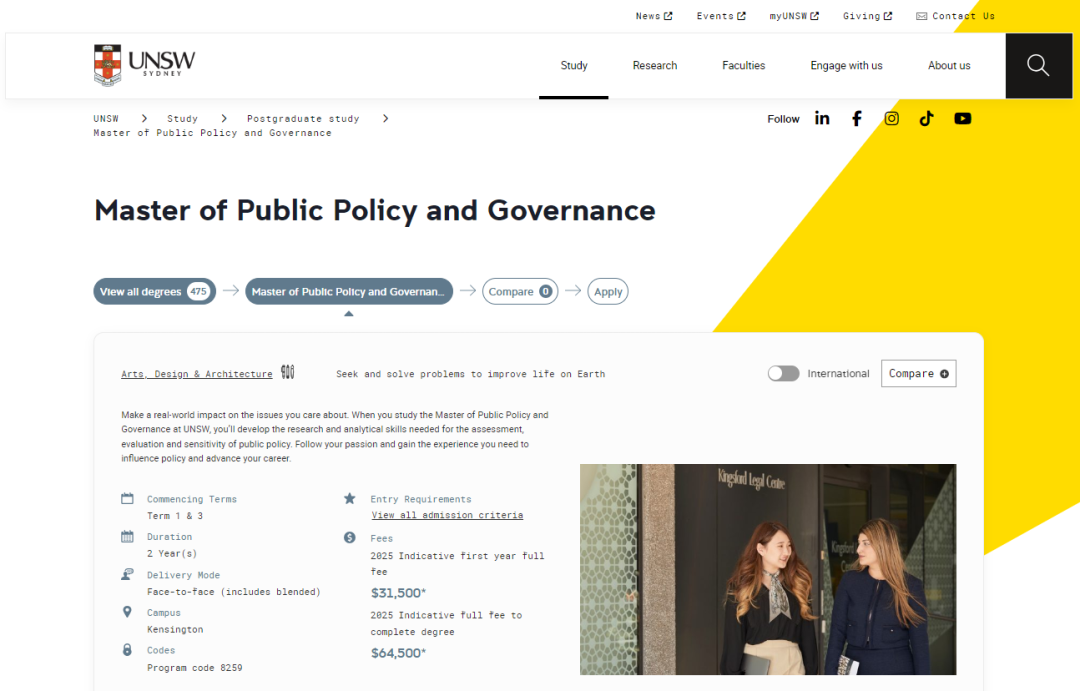Screen dimensions: 1080x691
Task: Toggle the International student switch
Action: coord(783,373)
